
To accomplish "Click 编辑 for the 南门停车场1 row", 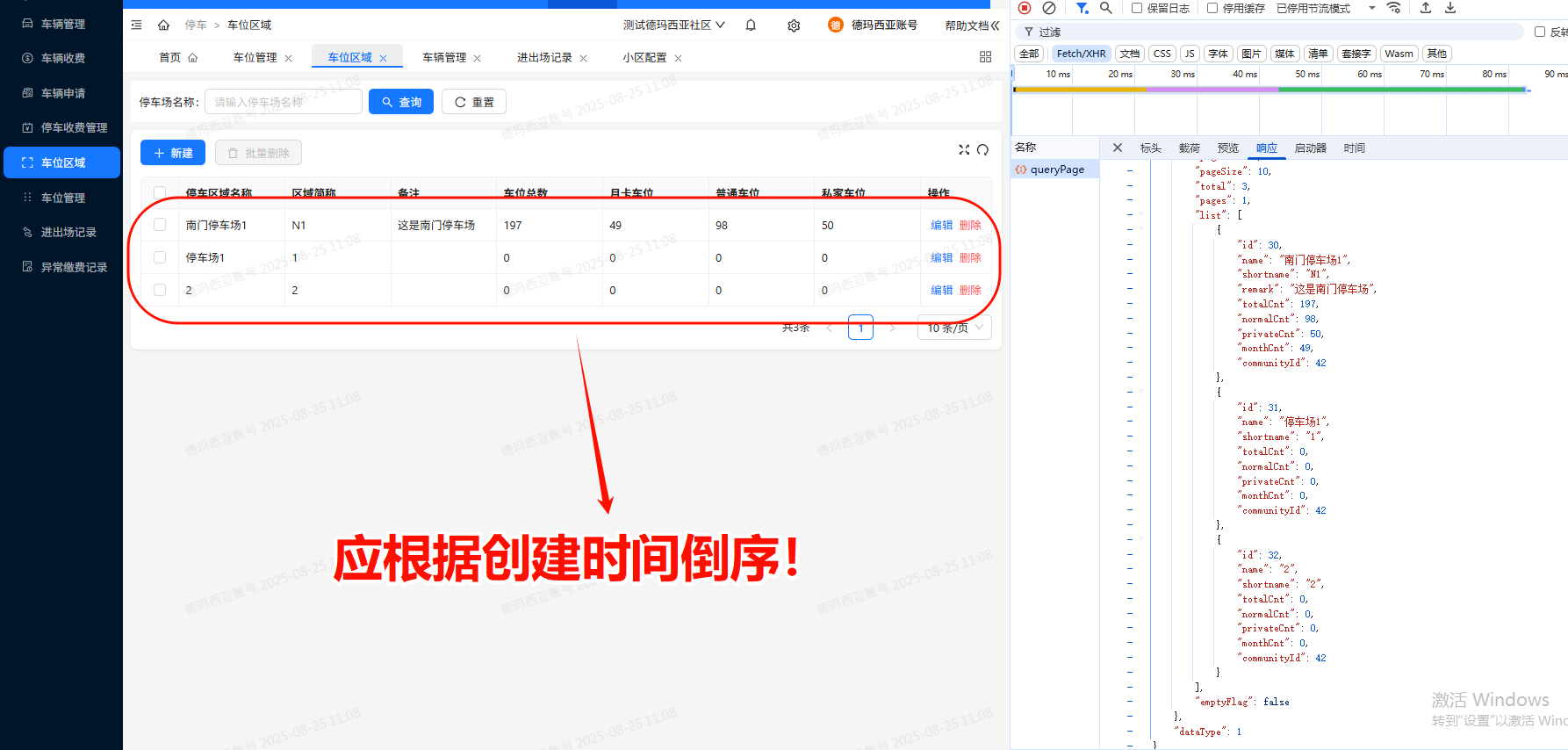I will click(x=941, y=225).
